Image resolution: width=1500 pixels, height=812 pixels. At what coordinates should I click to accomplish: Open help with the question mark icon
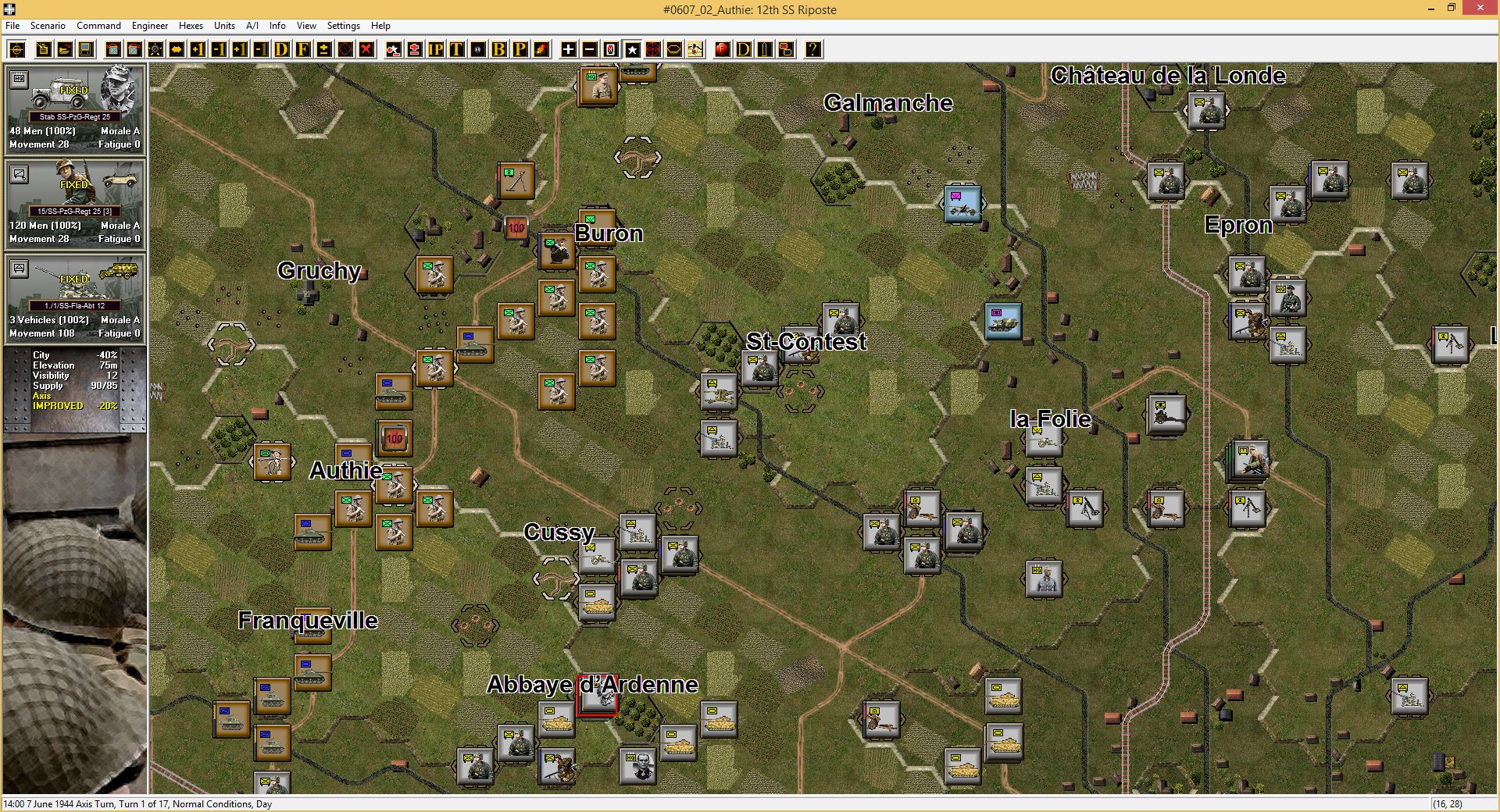pyautogui.click(x=813, y=50)
